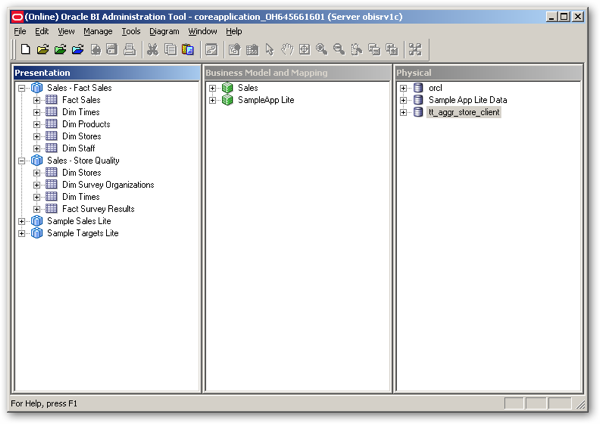600x424 pixels.
Task: Activate the Business Model and Mapping header
Action: (x=297, y=73)
